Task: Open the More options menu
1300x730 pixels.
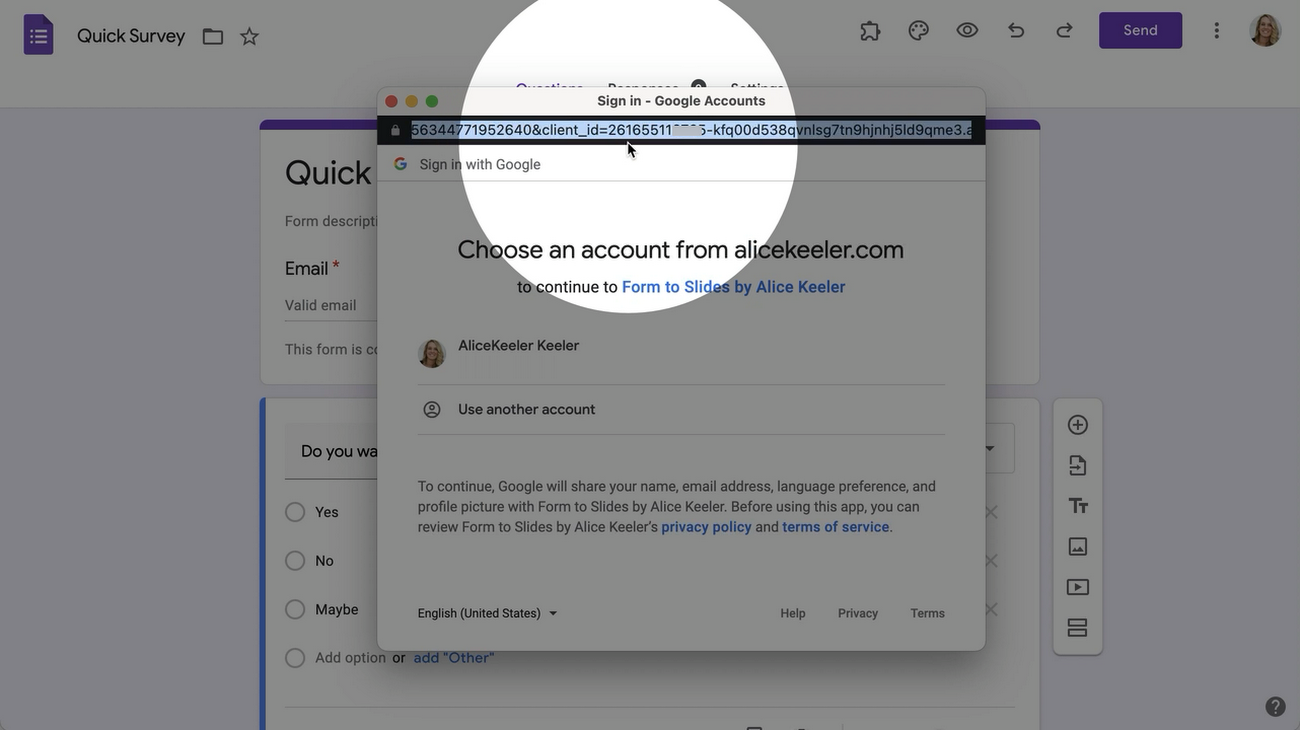Action: tap(1217, 31)
